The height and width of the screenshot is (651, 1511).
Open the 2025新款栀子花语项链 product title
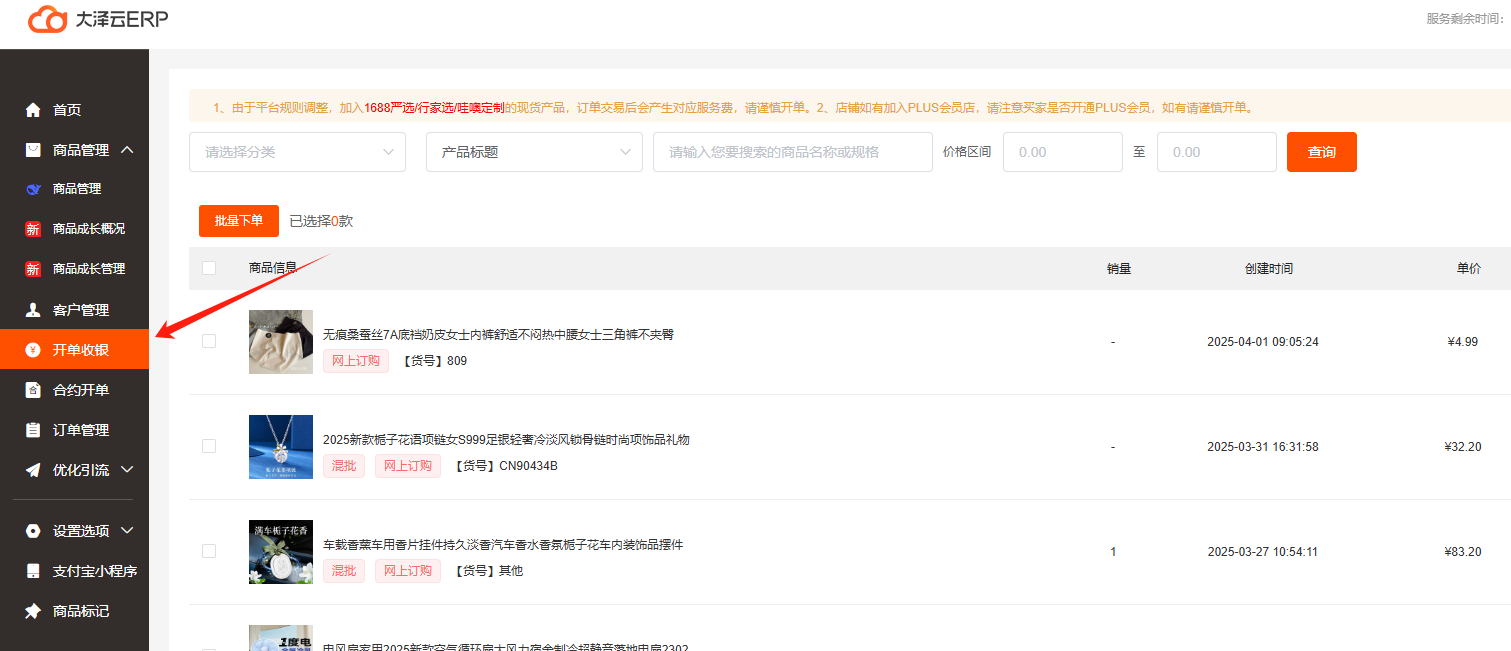(x=506, y=439)
